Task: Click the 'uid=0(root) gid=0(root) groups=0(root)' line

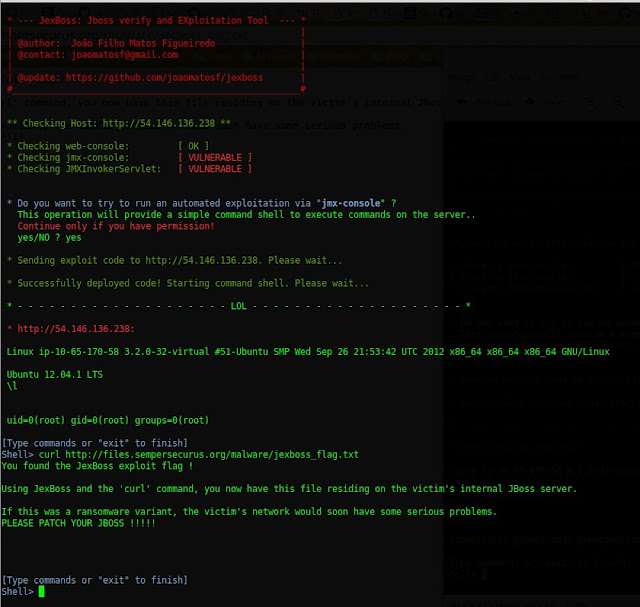Action: (108, 420)
